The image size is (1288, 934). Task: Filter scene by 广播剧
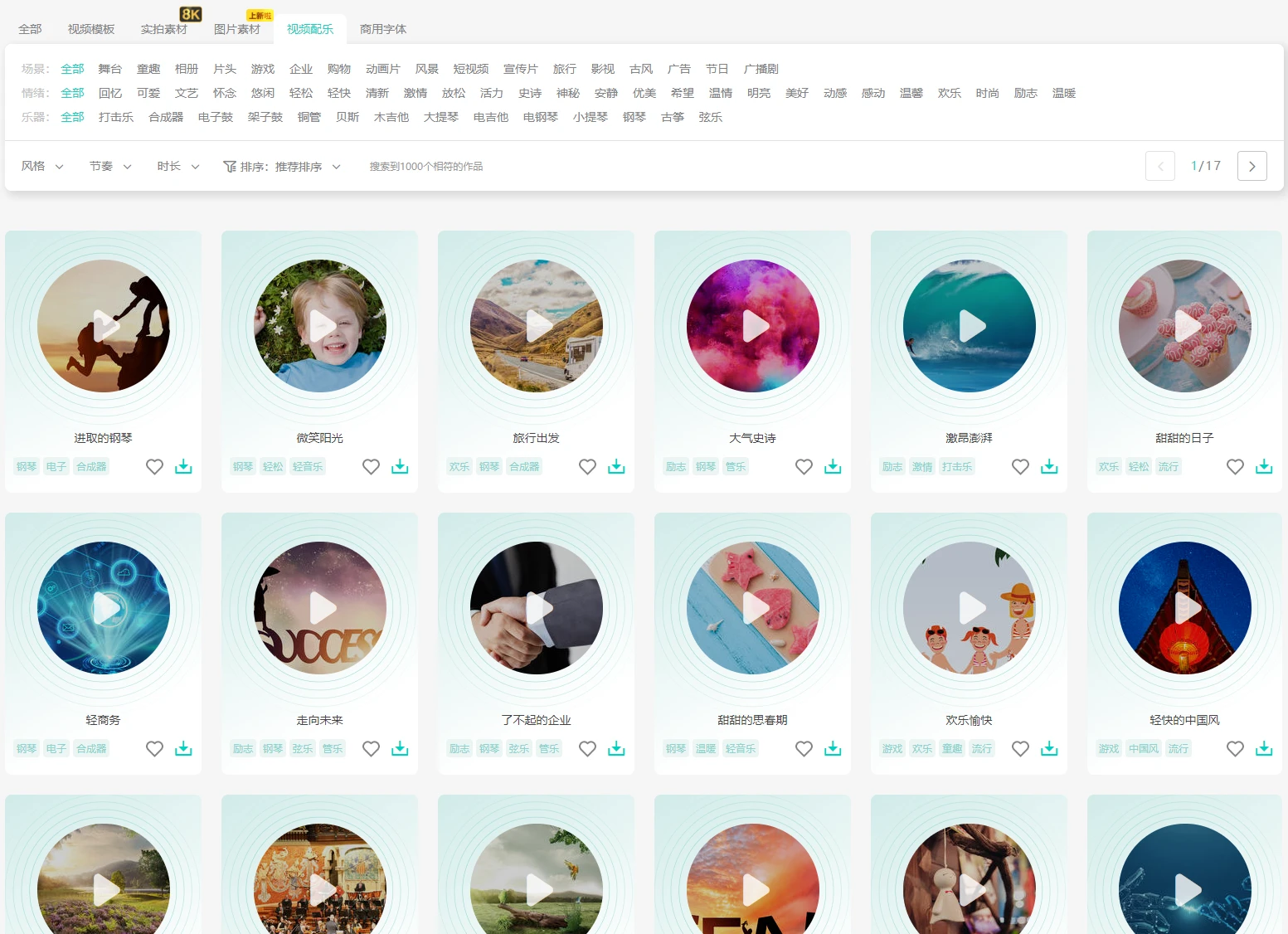pyautogui.click(x=761, y=69)
